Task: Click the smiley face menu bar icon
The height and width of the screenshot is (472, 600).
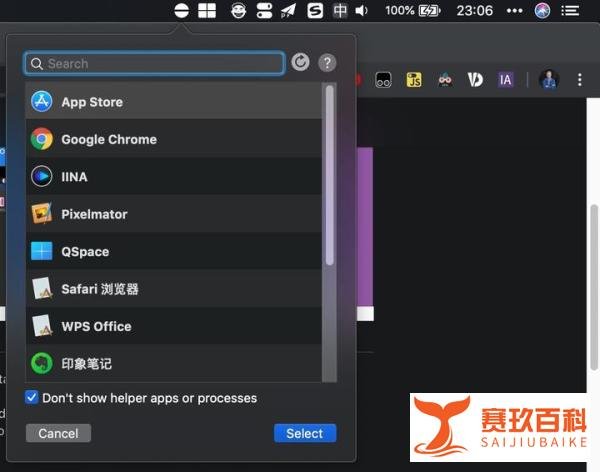Action: [x=238, y=10]
